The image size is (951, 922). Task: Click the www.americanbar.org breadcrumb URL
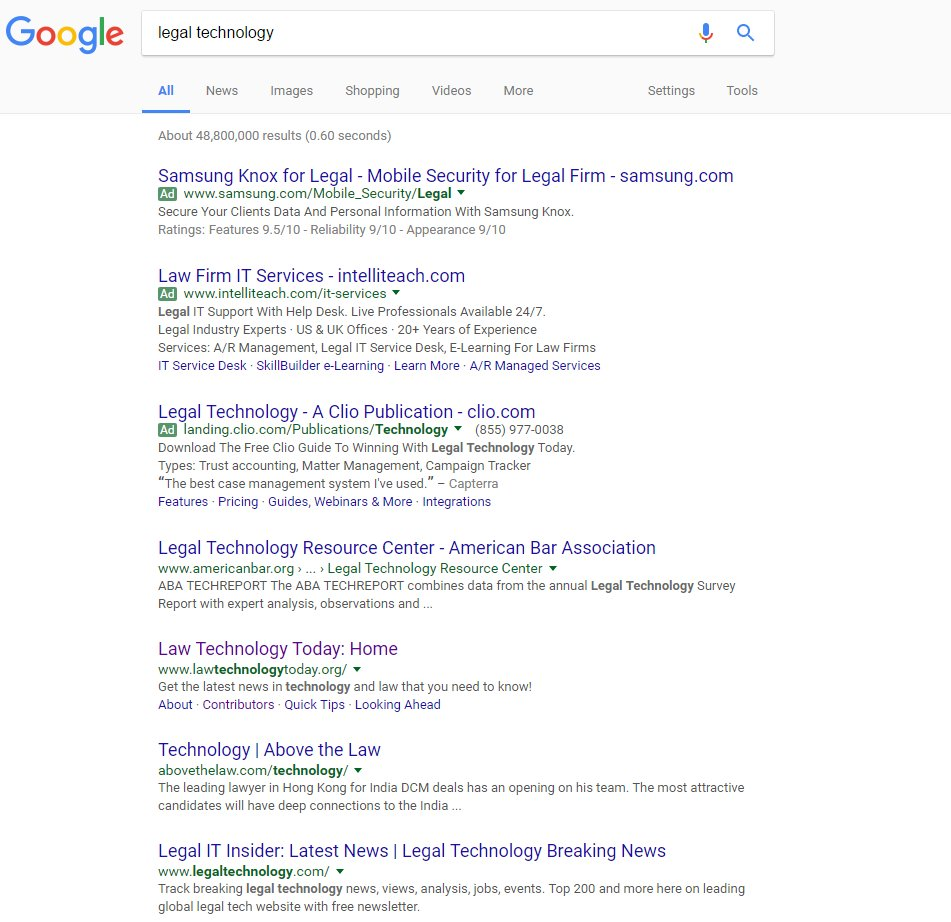[x=351, y=569]
